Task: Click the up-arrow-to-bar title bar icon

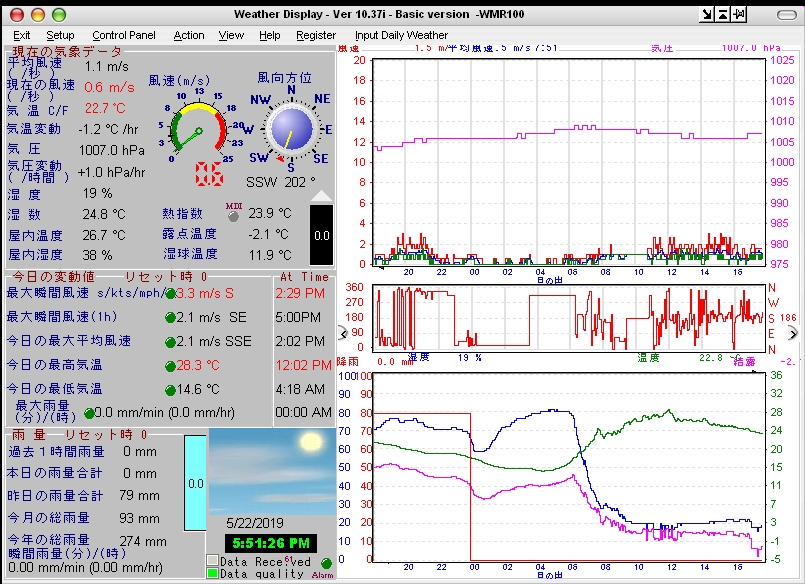Action: pos(723,15)
